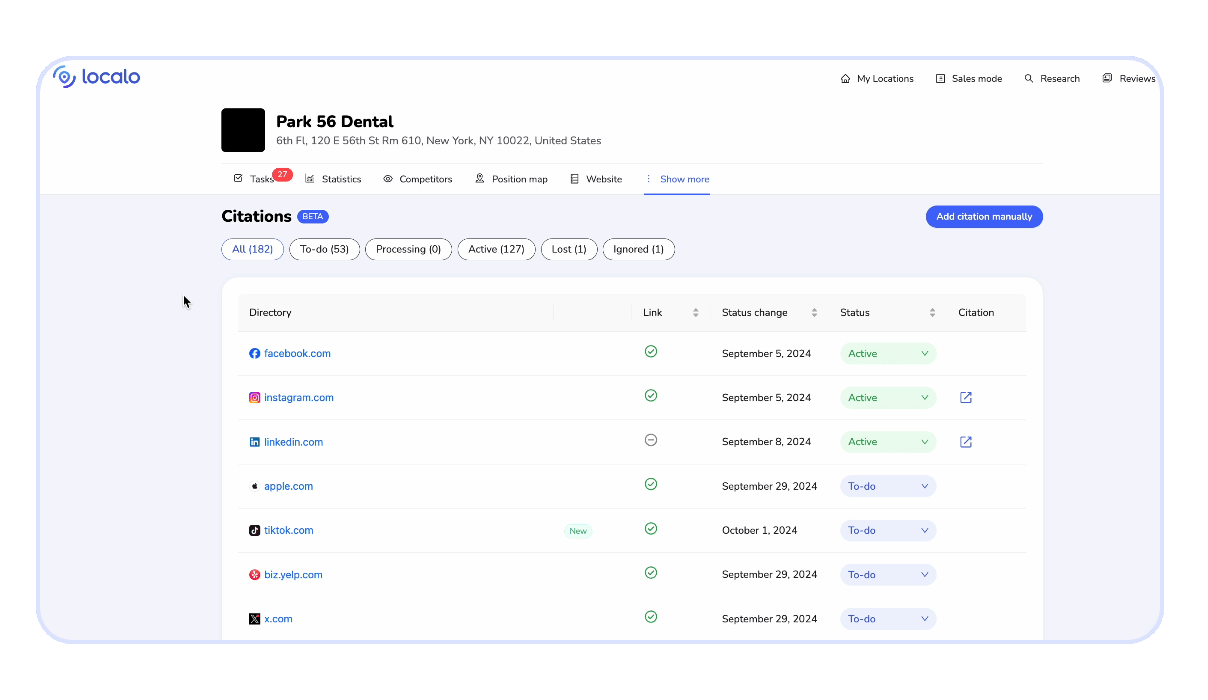The height and width of the screenshot is (700, 1208).
Task: Open the Position map tab
Action: (512, 179)
